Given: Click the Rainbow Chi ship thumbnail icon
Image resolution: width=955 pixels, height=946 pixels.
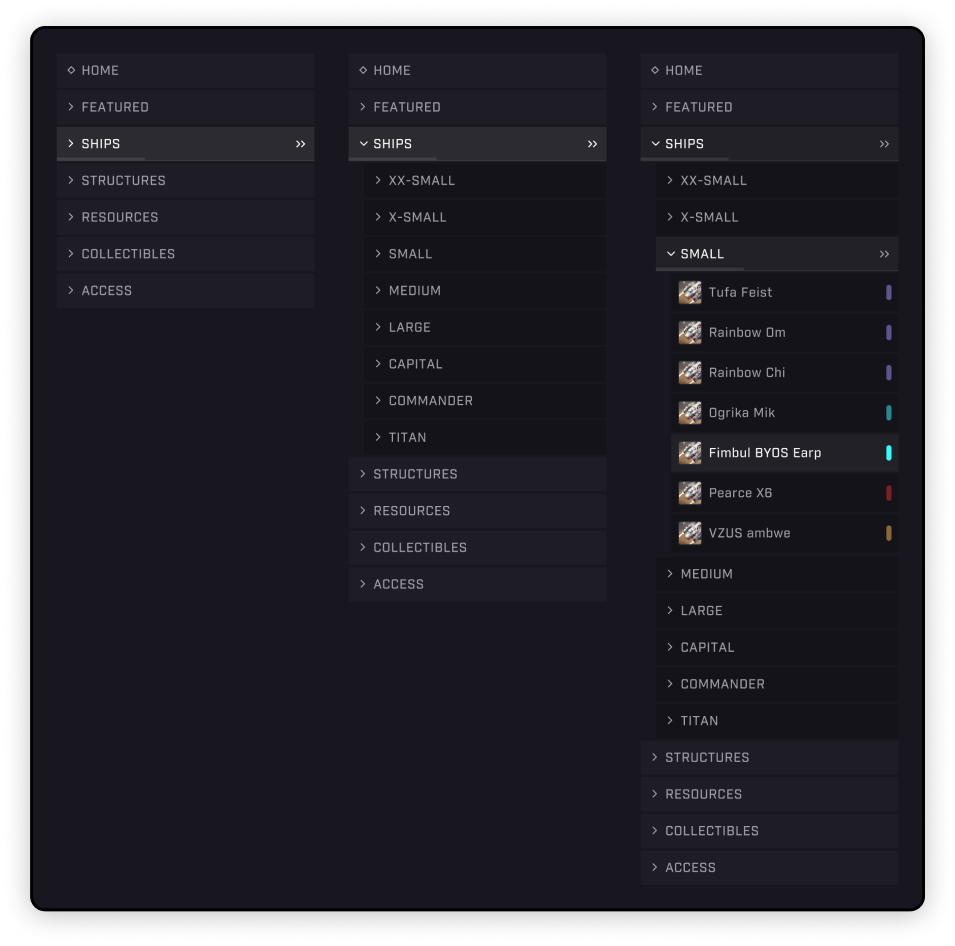Looking at the screenshot, I should point(690,372).
